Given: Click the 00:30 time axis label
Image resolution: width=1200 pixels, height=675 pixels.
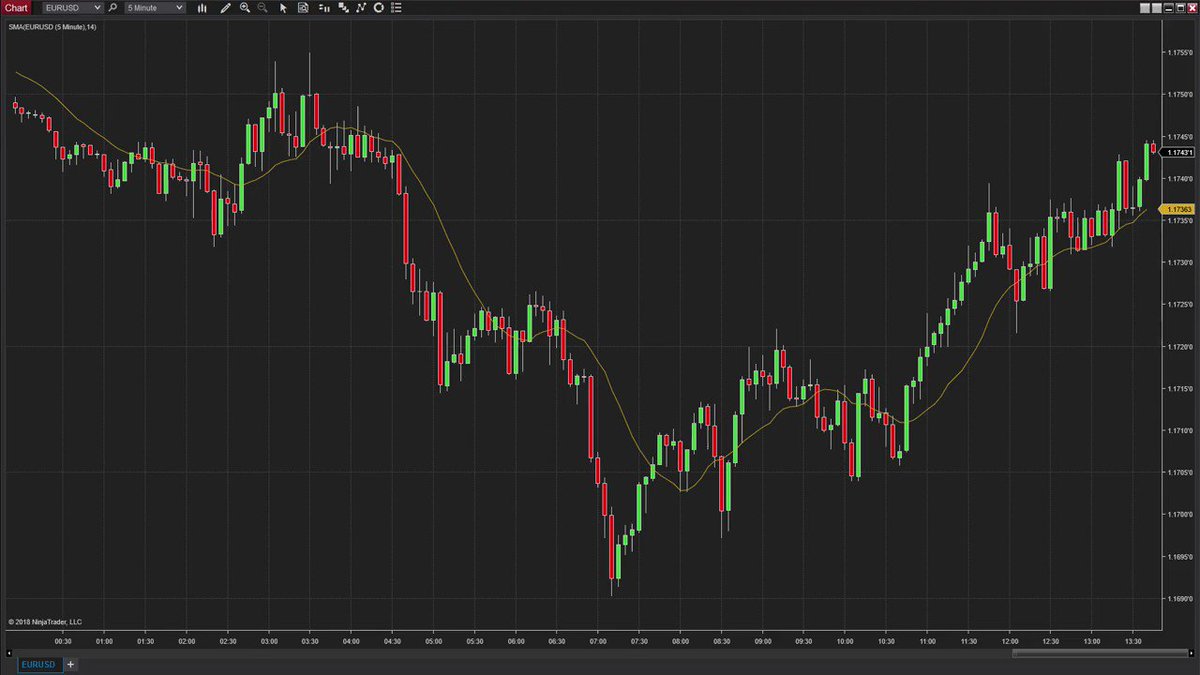Looking at the screenshot, I should click(62, 641).
